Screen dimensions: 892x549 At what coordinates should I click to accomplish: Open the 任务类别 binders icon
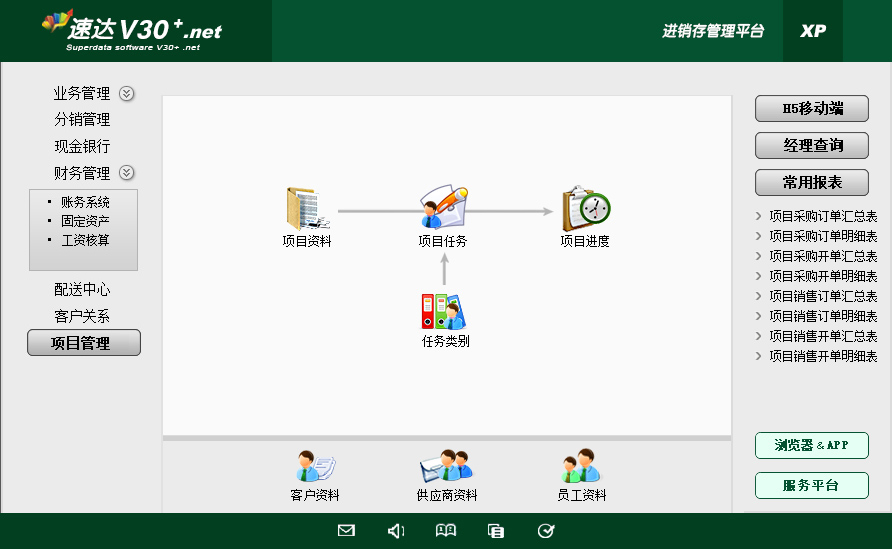point(443,311)
